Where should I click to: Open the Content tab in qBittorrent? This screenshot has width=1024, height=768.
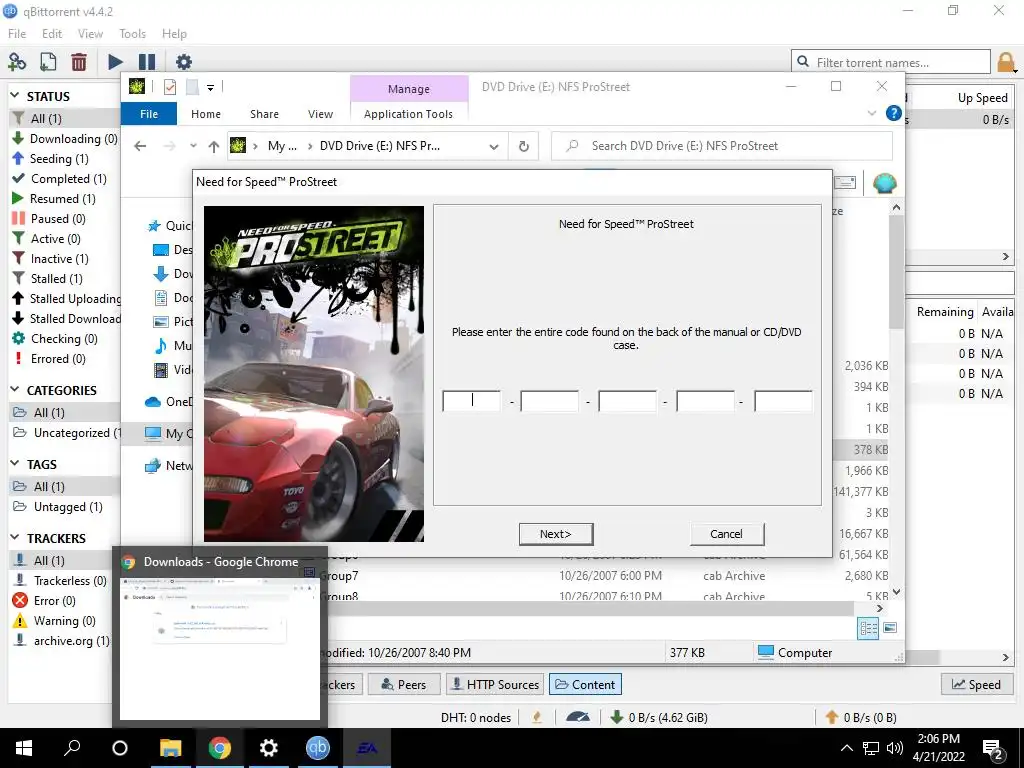(x=585, y=684)
